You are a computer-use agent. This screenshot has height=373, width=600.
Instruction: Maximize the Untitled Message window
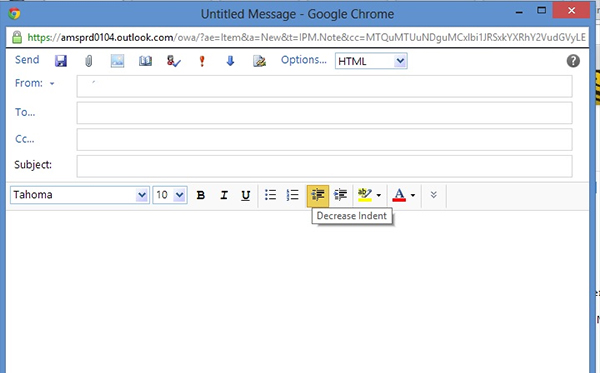pos(541,11)
